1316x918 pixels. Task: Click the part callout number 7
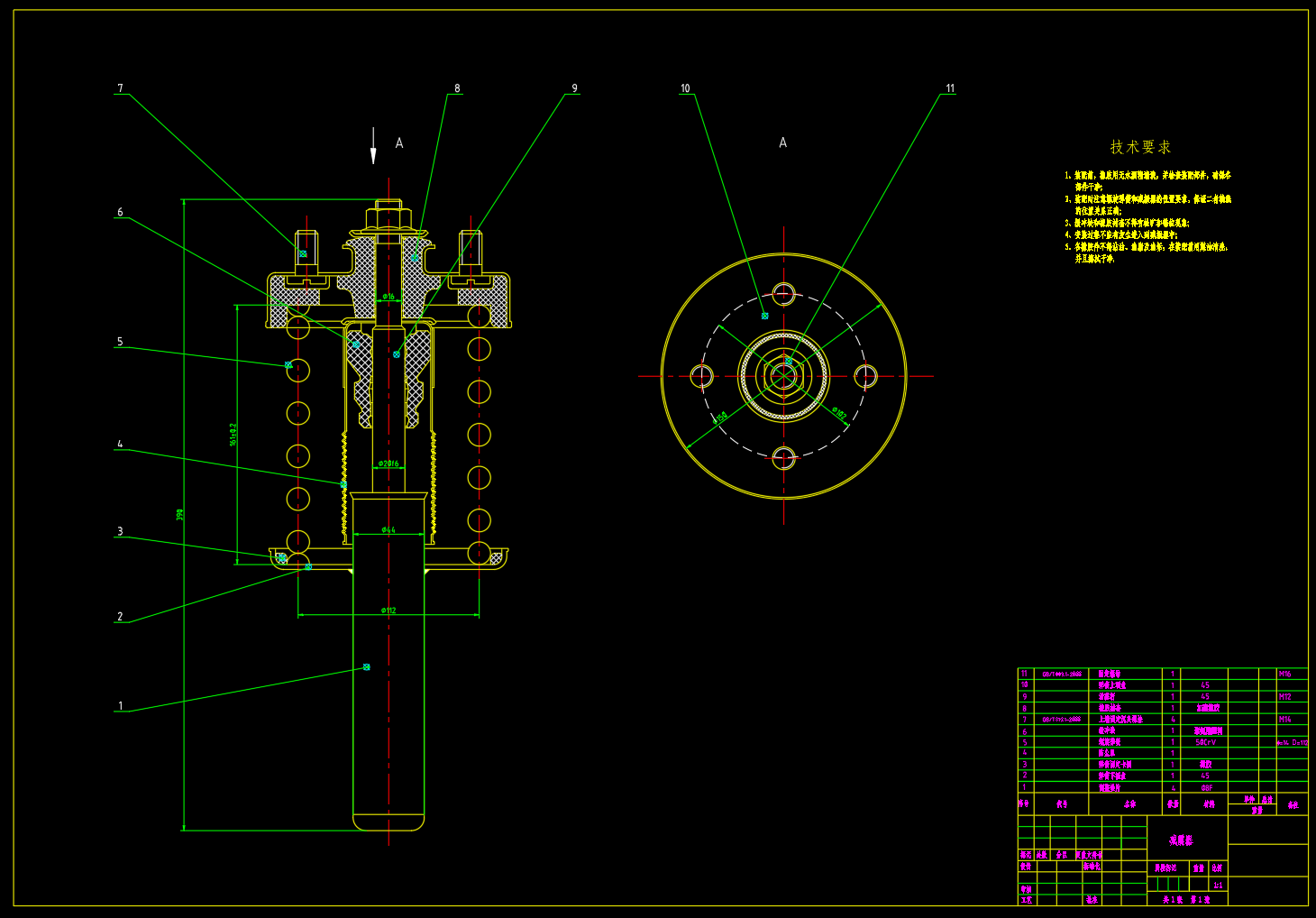[x=120, y=88]
